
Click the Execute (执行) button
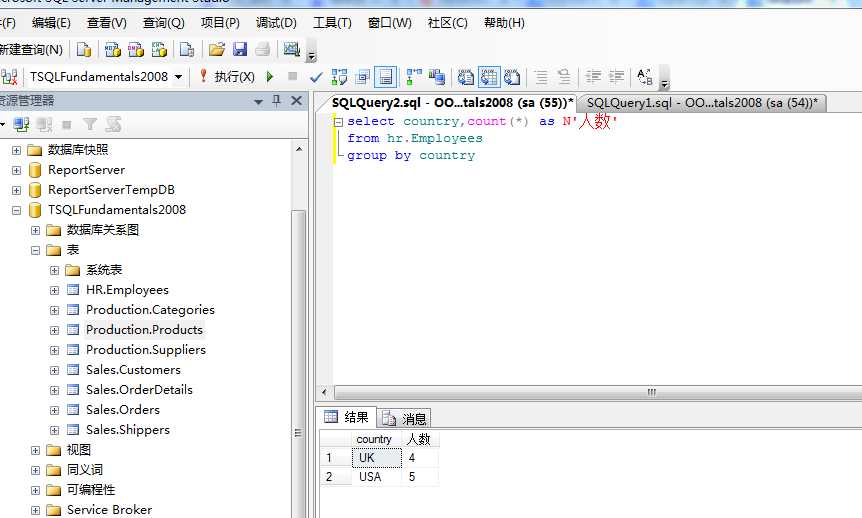tap(227, 76)
